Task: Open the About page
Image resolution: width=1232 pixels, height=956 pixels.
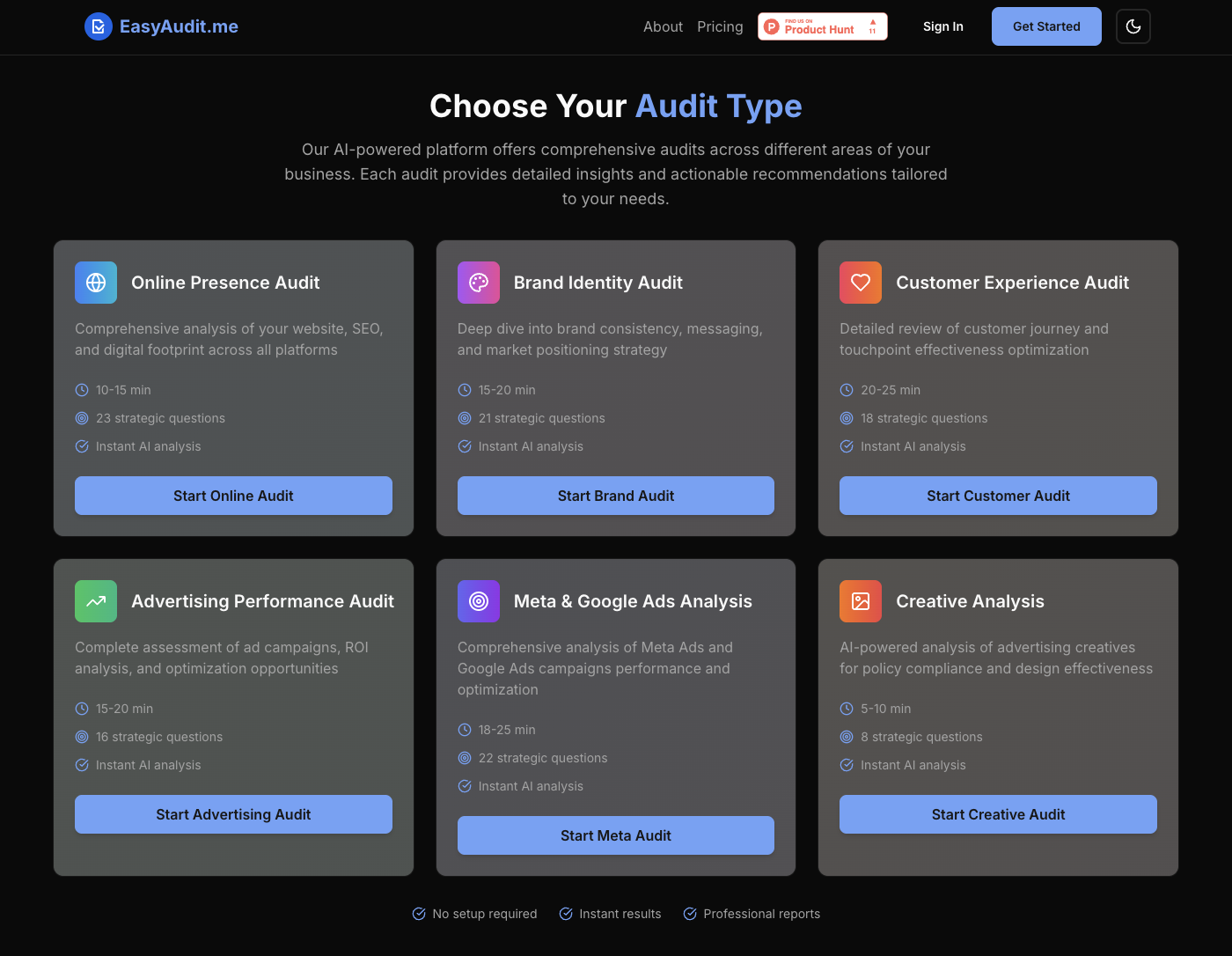Action: (x=663, y=26)
